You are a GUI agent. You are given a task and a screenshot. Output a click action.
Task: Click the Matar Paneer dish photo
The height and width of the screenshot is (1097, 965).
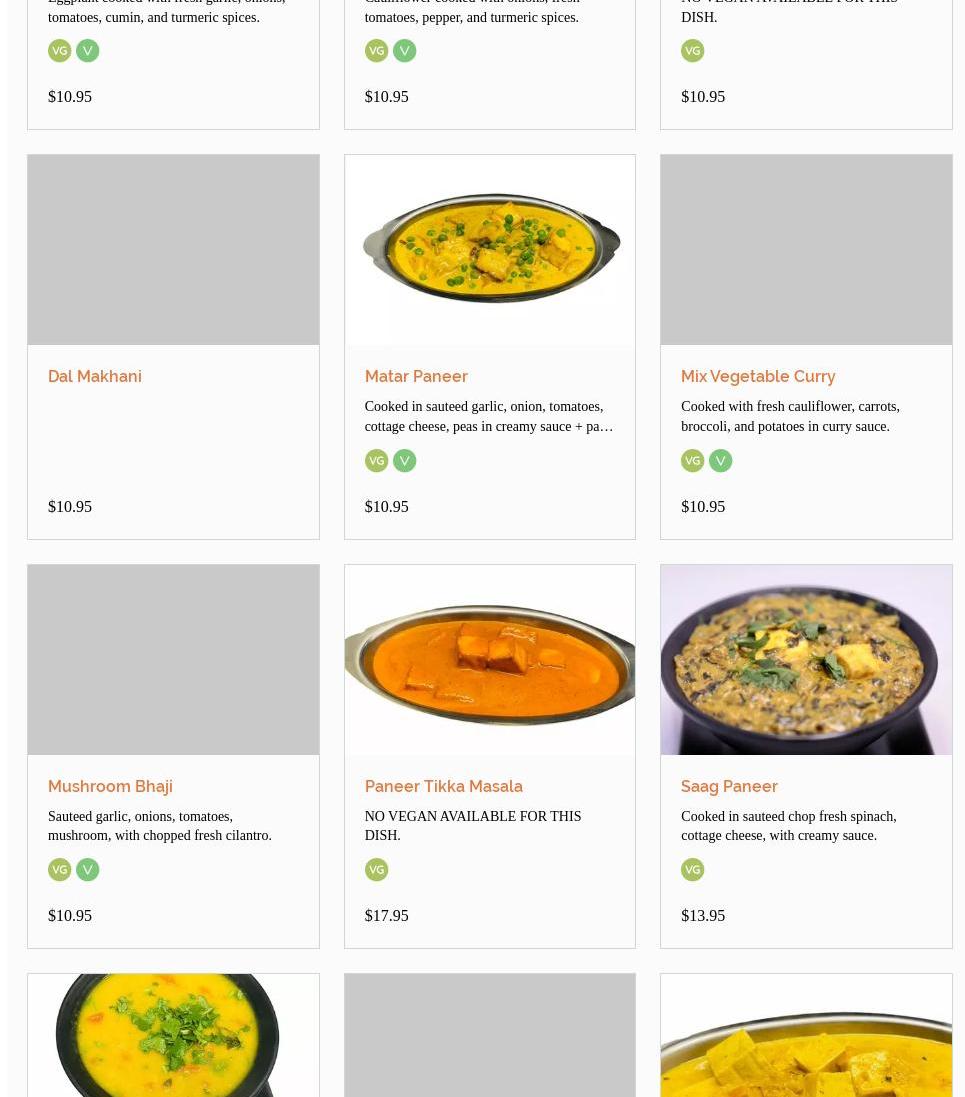490,250
